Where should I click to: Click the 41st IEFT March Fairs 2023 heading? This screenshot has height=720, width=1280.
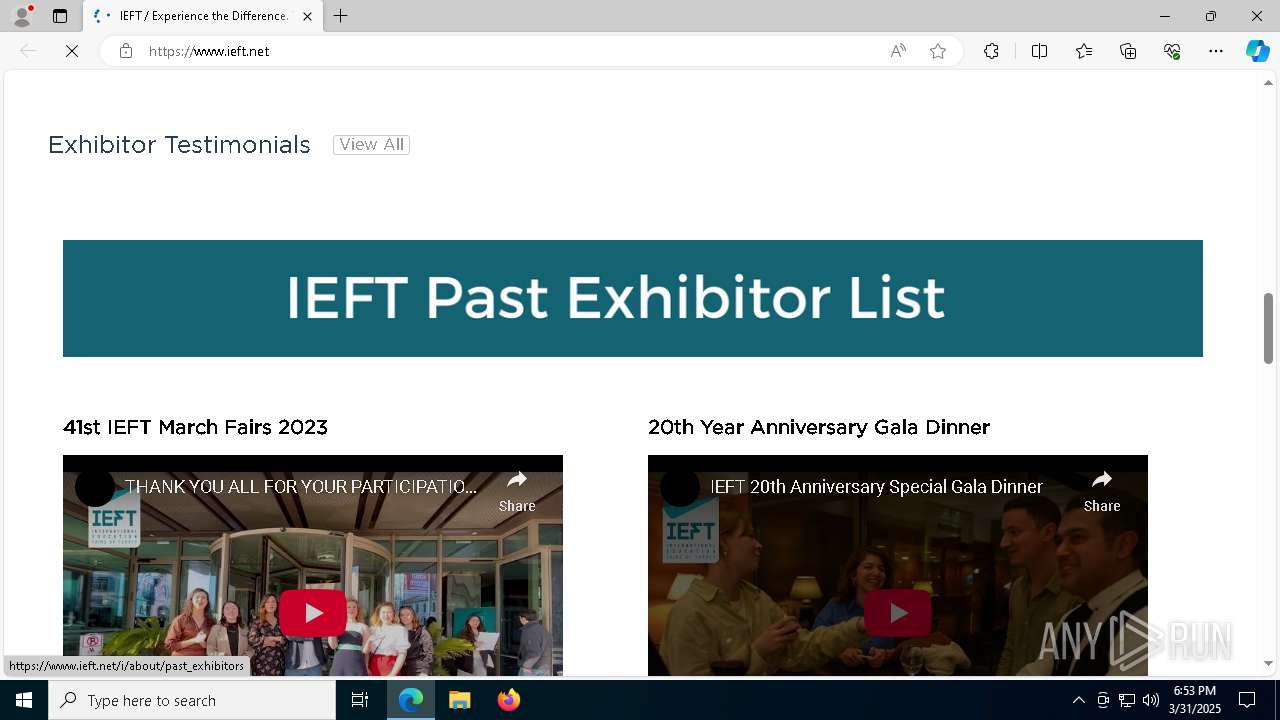(x=195, y=427)
